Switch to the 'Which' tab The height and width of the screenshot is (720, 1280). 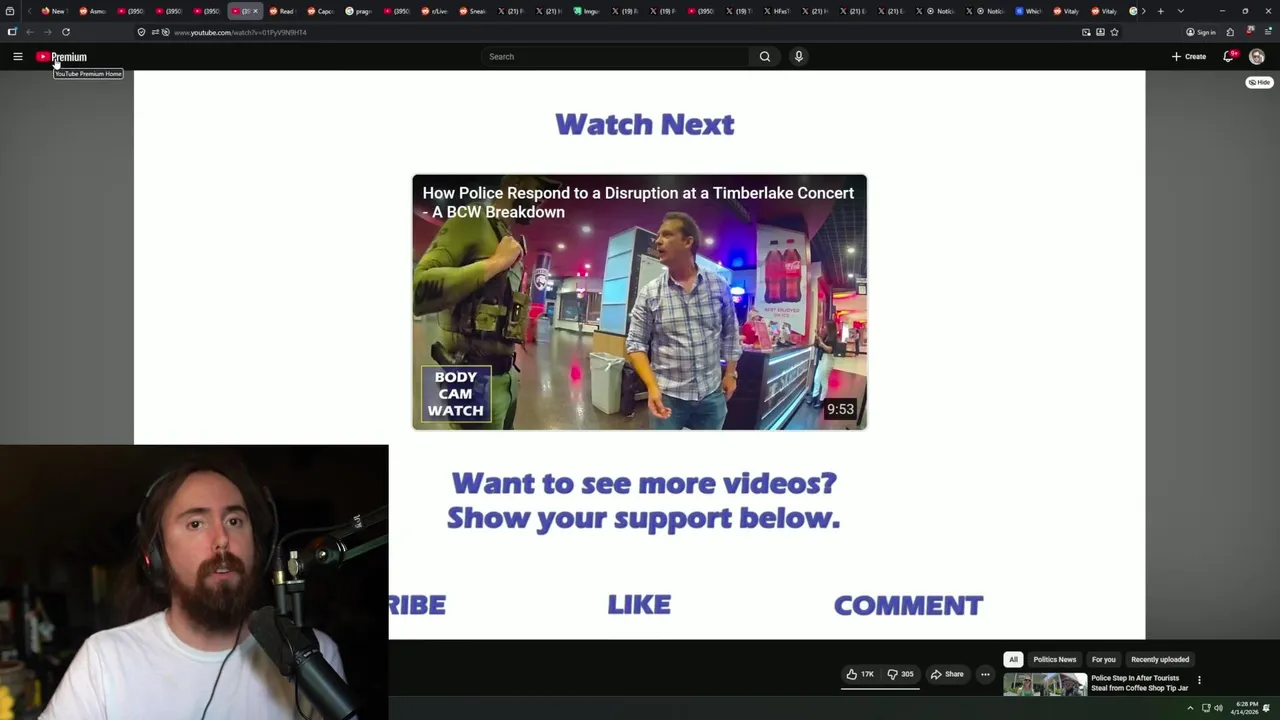1029,11
